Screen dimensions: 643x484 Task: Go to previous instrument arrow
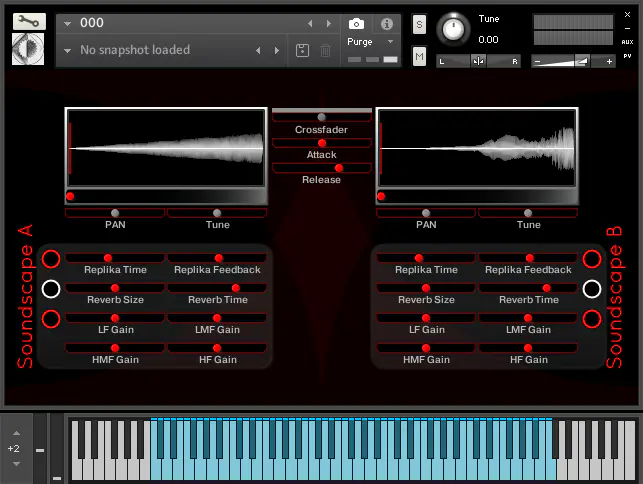tap(310, 24)
